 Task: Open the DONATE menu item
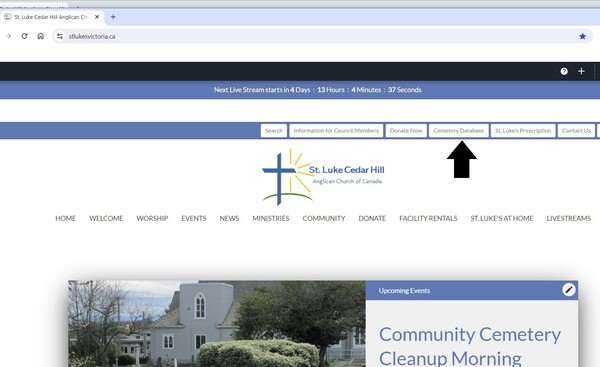tap(372, 218)
